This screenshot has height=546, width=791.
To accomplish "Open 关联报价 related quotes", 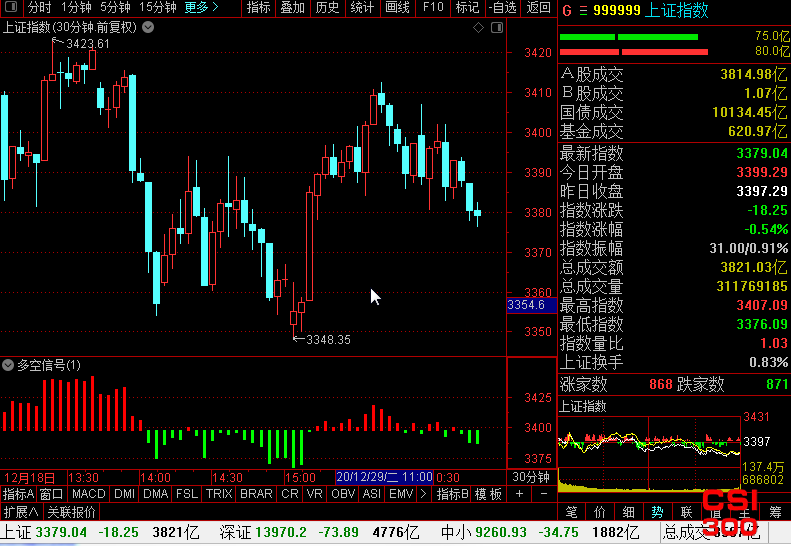I will click(x=71, y=512).
